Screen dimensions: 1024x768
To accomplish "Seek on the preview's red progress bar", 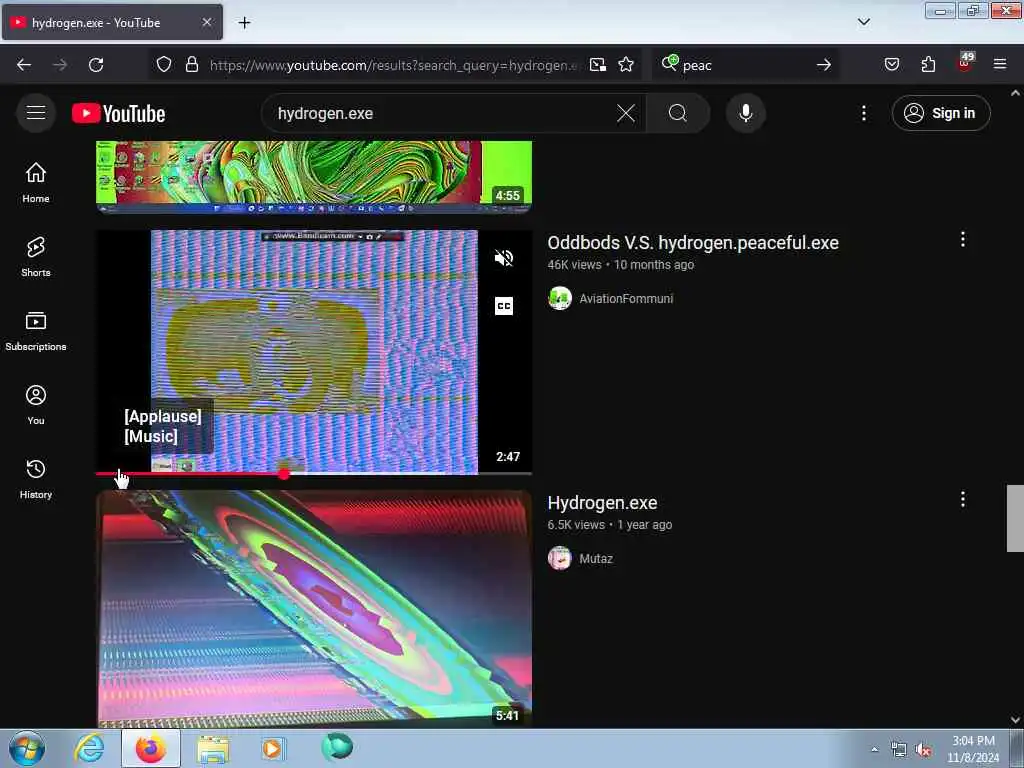I will 313,473.
